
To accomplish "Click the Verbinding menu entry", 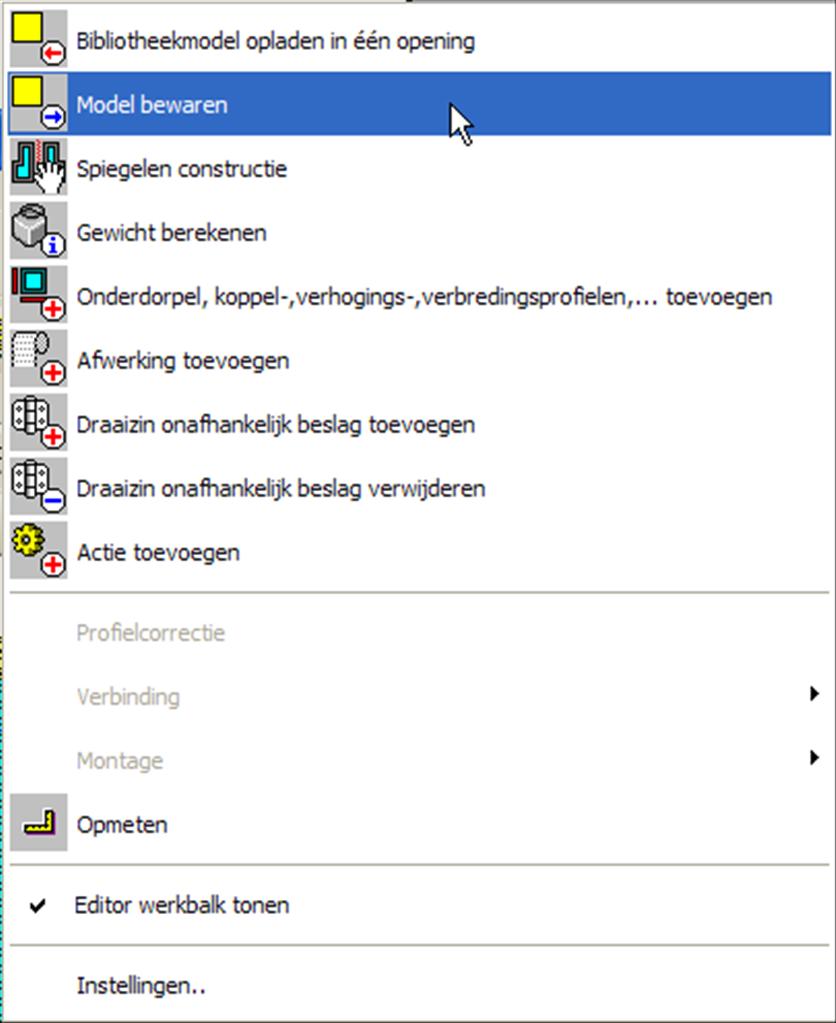I will [x=419, y=697].
